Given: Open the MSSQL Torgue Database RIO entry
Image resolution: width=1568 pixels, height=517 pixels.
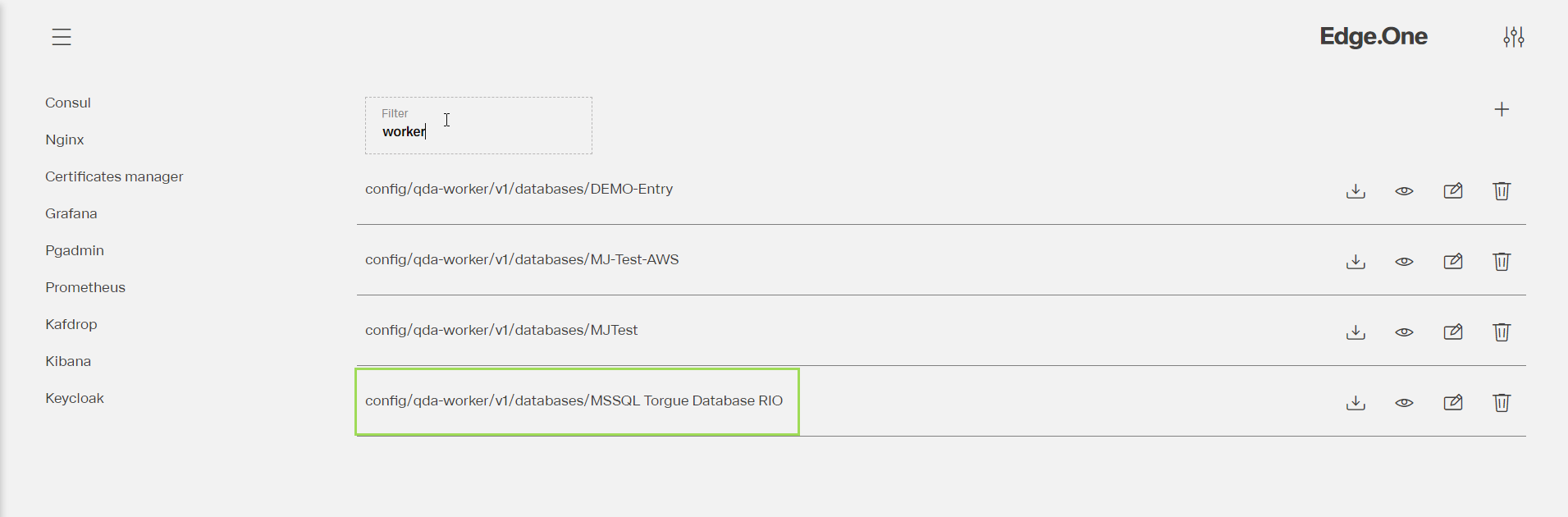Looking at the screenshot, I should click(x=574, y=400).
